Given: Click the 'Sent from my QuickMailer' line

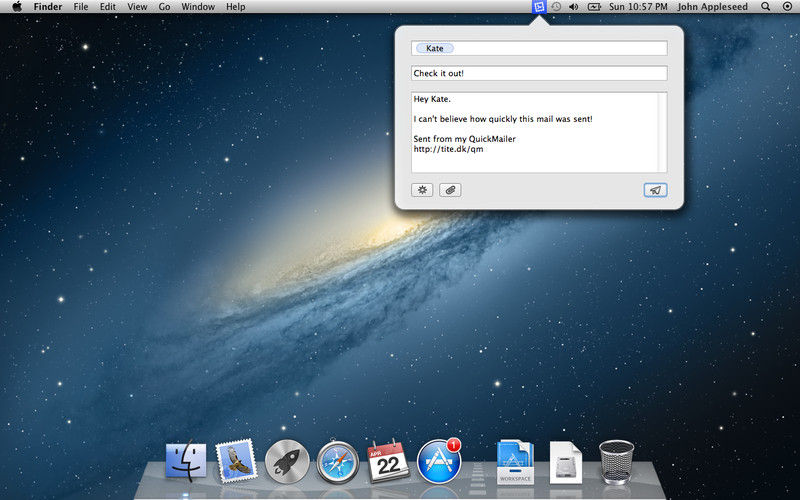Looking at the screenshot, I should 465,139.
